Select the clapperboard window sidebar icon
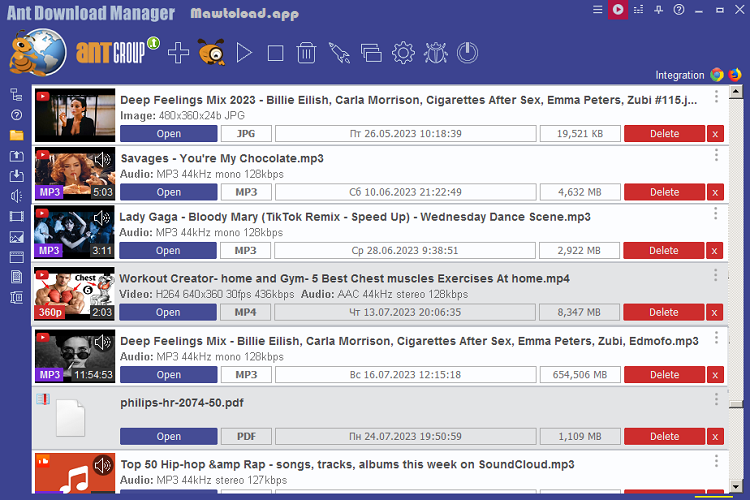The height and width of the screenshot is (500, 750). [16, 257]
